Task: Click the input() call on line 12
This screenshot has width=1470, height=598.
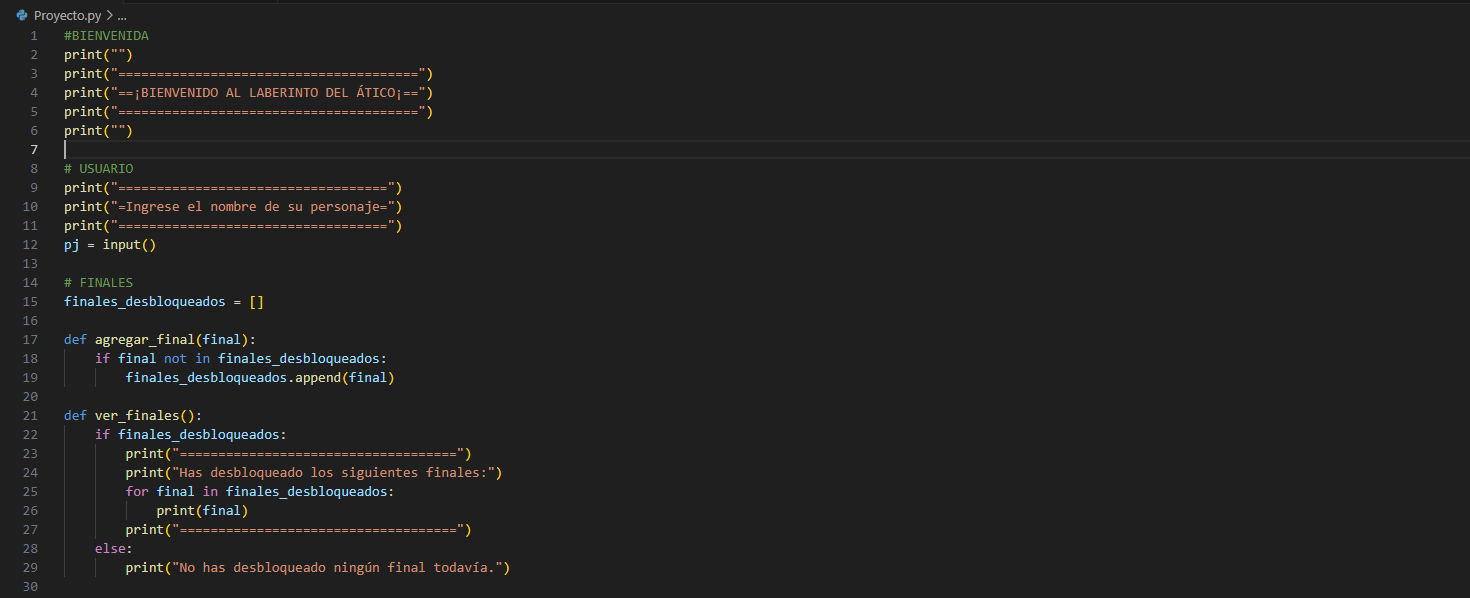Action: 129,244
